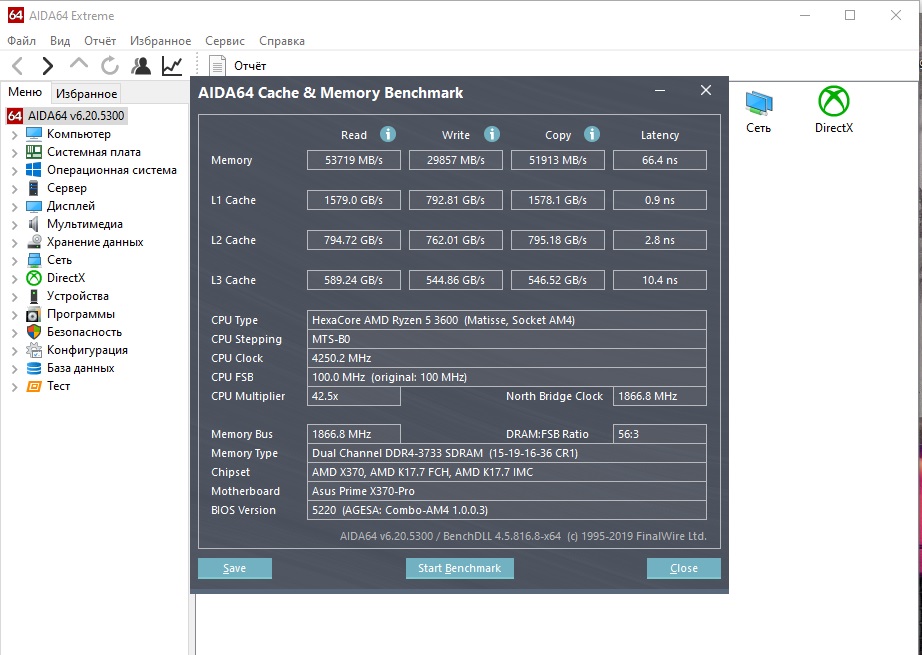Click the Компьютер monitor icon in tree
The width and height of the screenshot is (922, 655).
pos(34,134)
